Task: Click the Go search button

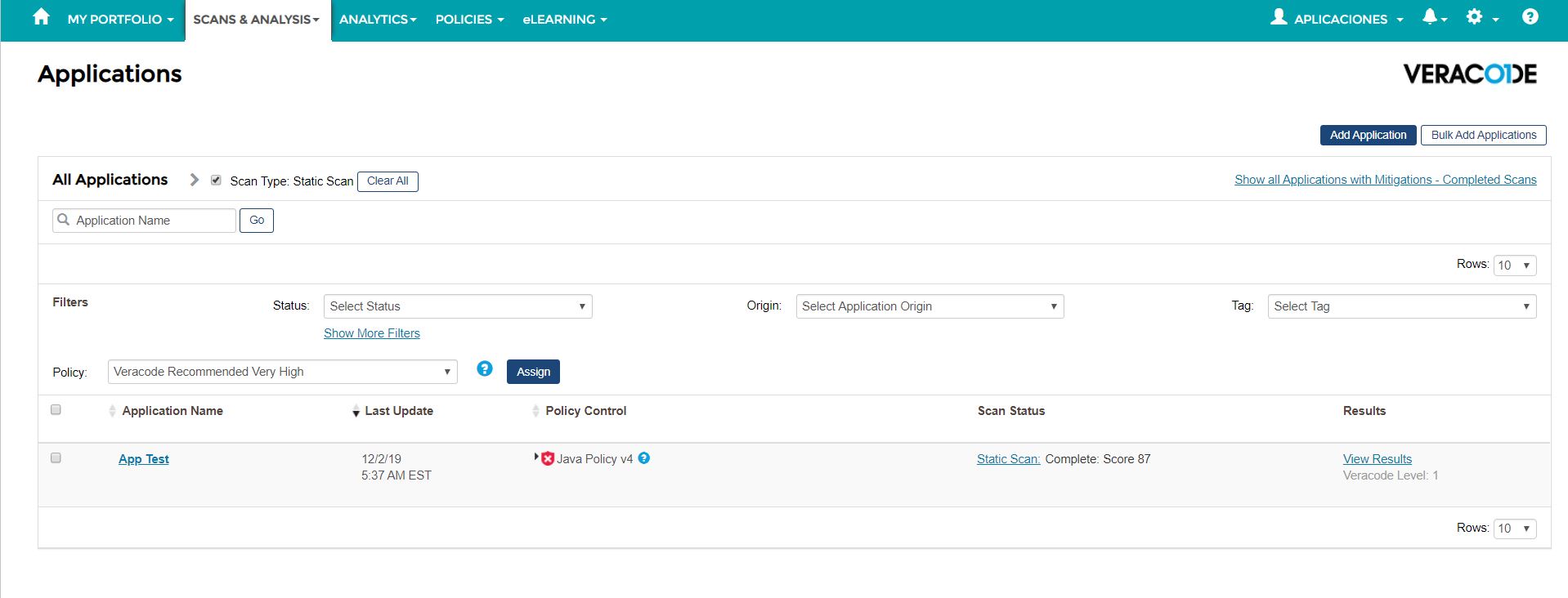Action: (x=257, y=221)
